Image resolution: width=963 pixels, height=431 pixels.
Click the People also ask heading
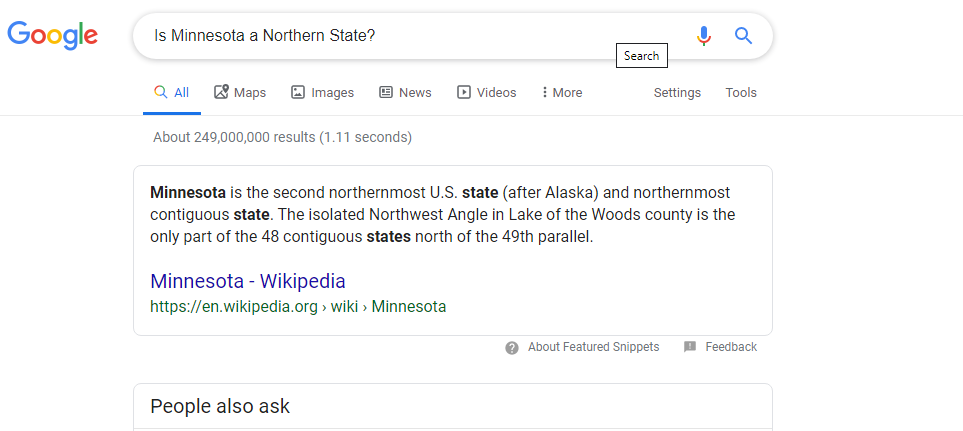click(x=220, y=406)
